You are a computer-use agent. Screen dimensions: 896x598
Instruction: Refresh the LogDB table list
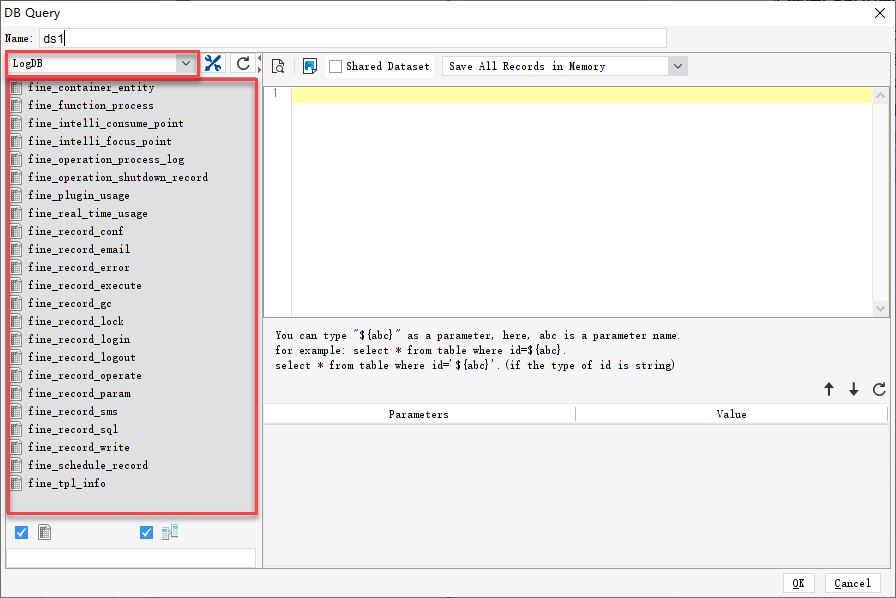(x=242, y=62)
